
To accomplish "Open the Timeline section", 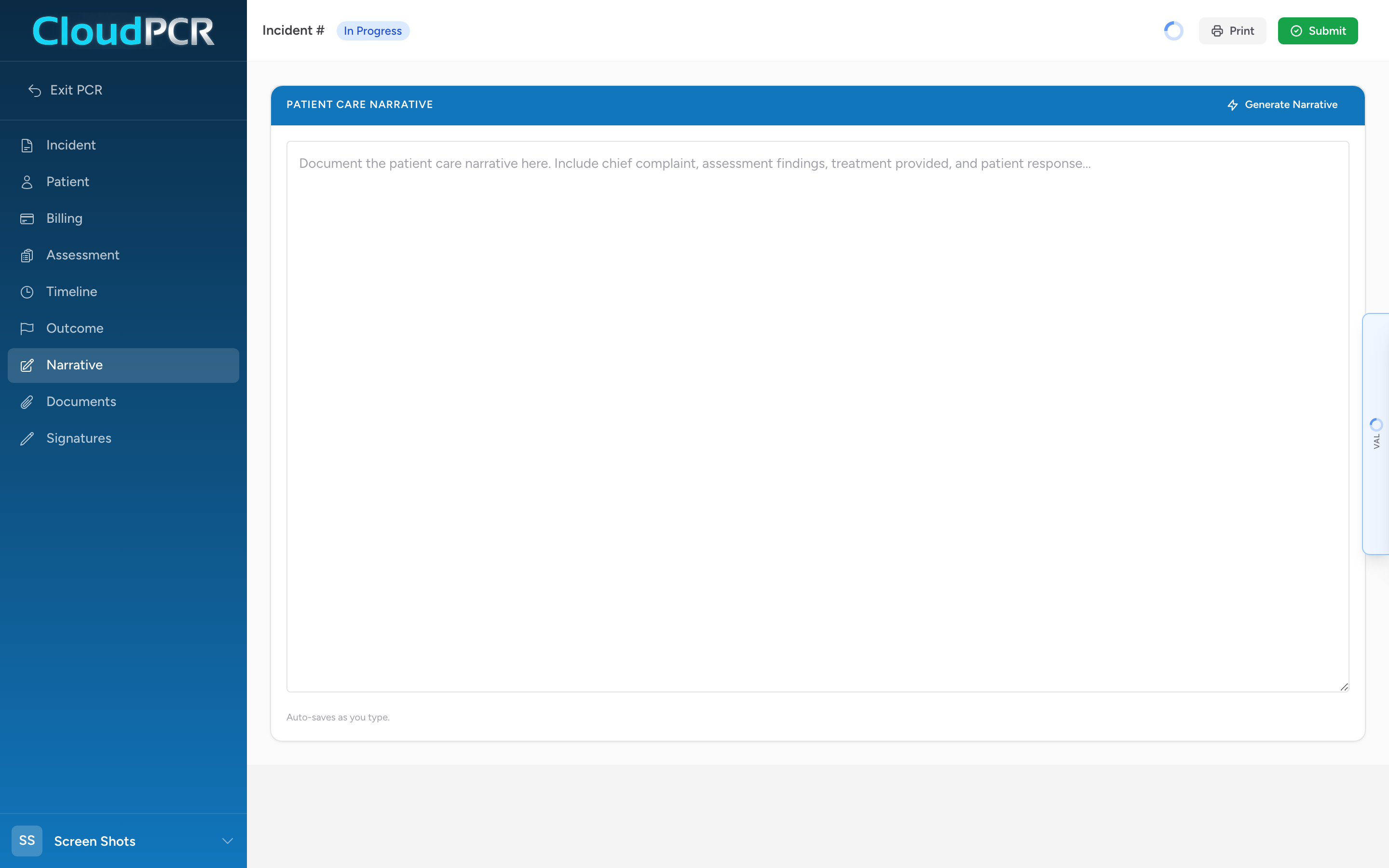I will click(x=123, y=292).
